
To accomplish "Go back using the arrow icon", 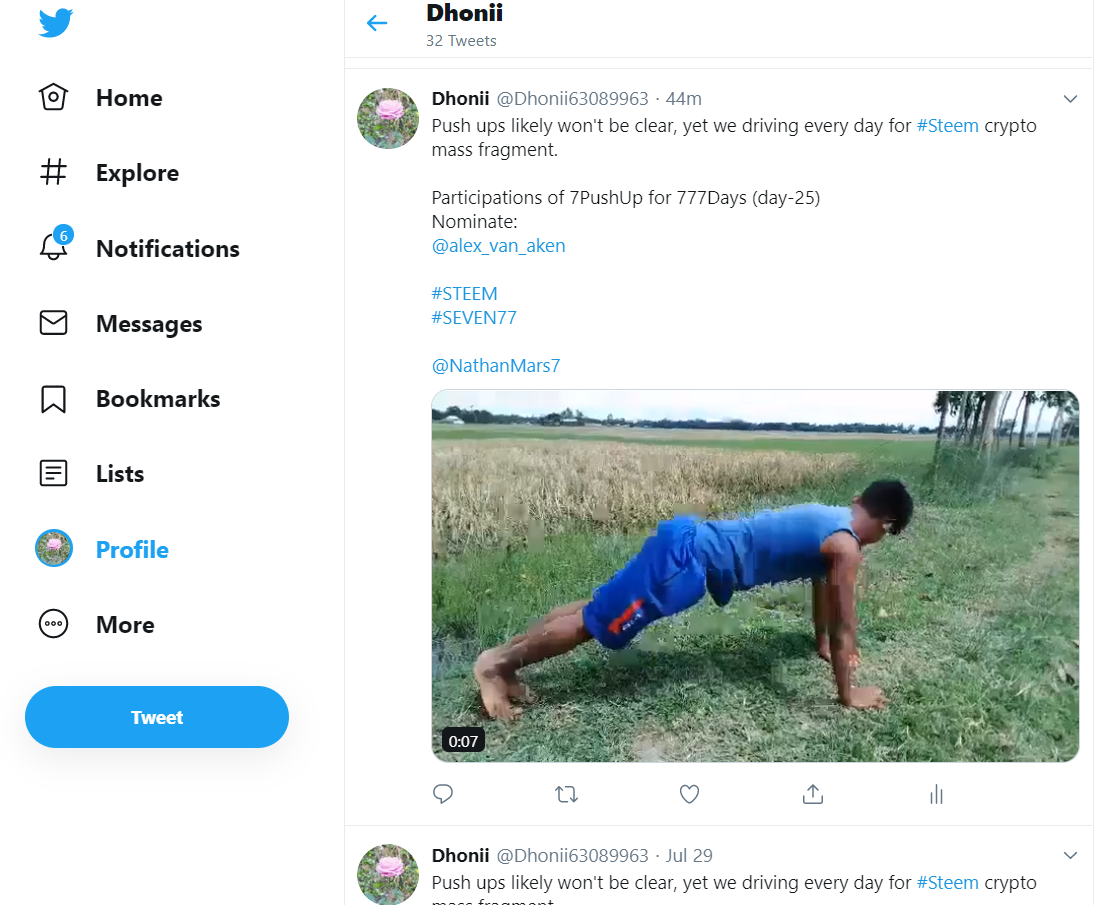I will click(x=377, y=23).
